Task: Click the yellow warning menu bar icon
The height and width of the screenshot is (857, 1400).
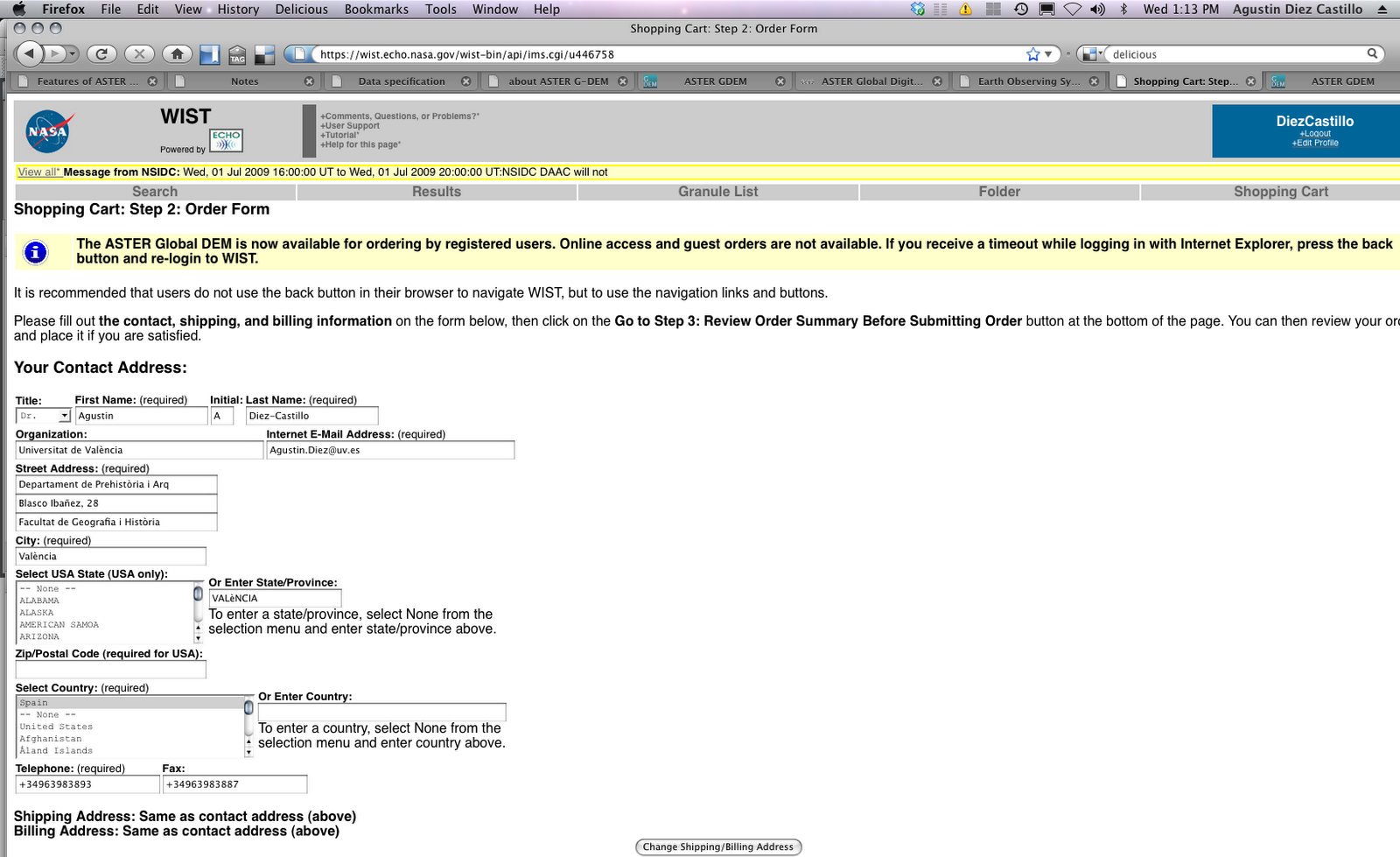Action: 966,9
